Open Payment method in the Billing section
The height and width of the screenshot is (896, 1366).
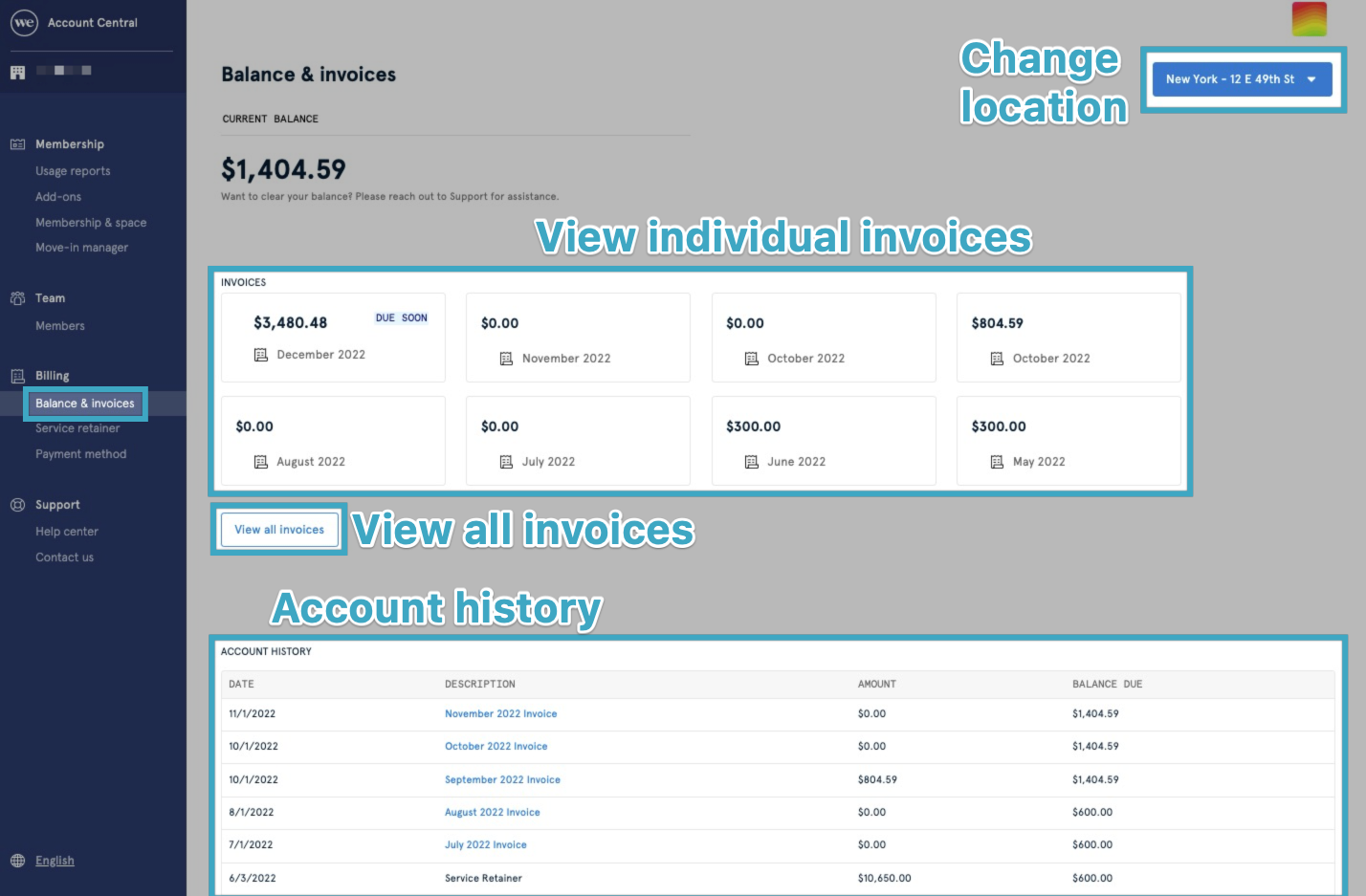pyautogui.click(x=80, y=453)
